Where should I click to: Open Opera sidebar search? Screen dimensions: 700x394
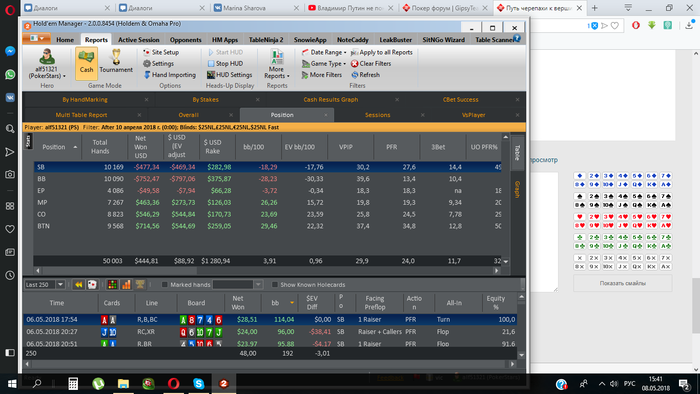10,129
